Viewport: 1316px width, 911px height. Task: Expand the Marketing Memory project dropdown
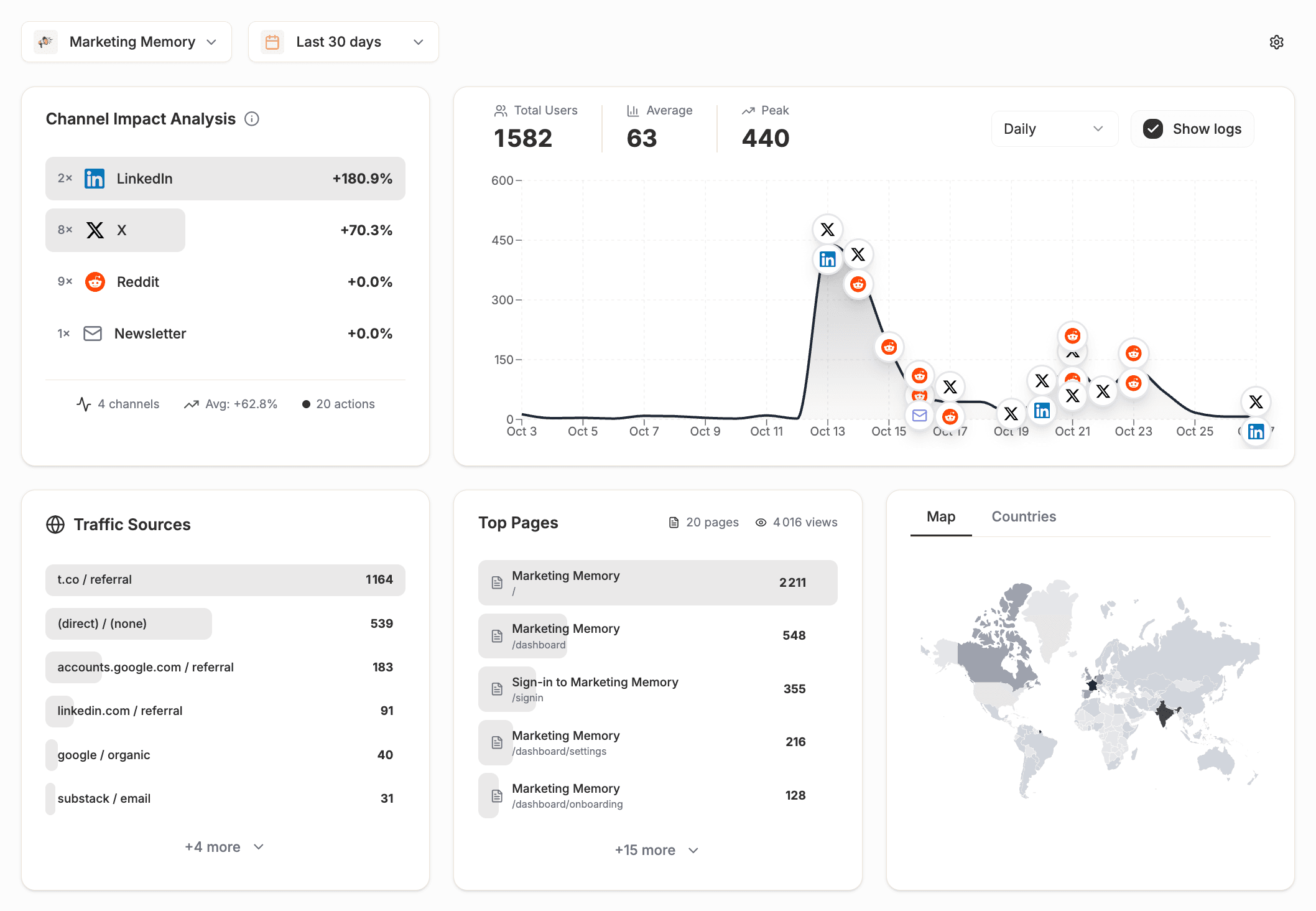coord(126,42)
